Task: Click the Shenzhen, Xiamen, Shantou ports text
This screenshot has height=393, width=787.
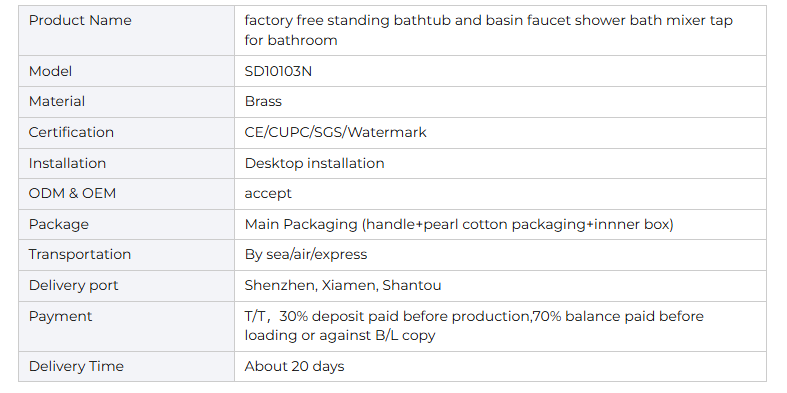Action: (x=343, y=286)
